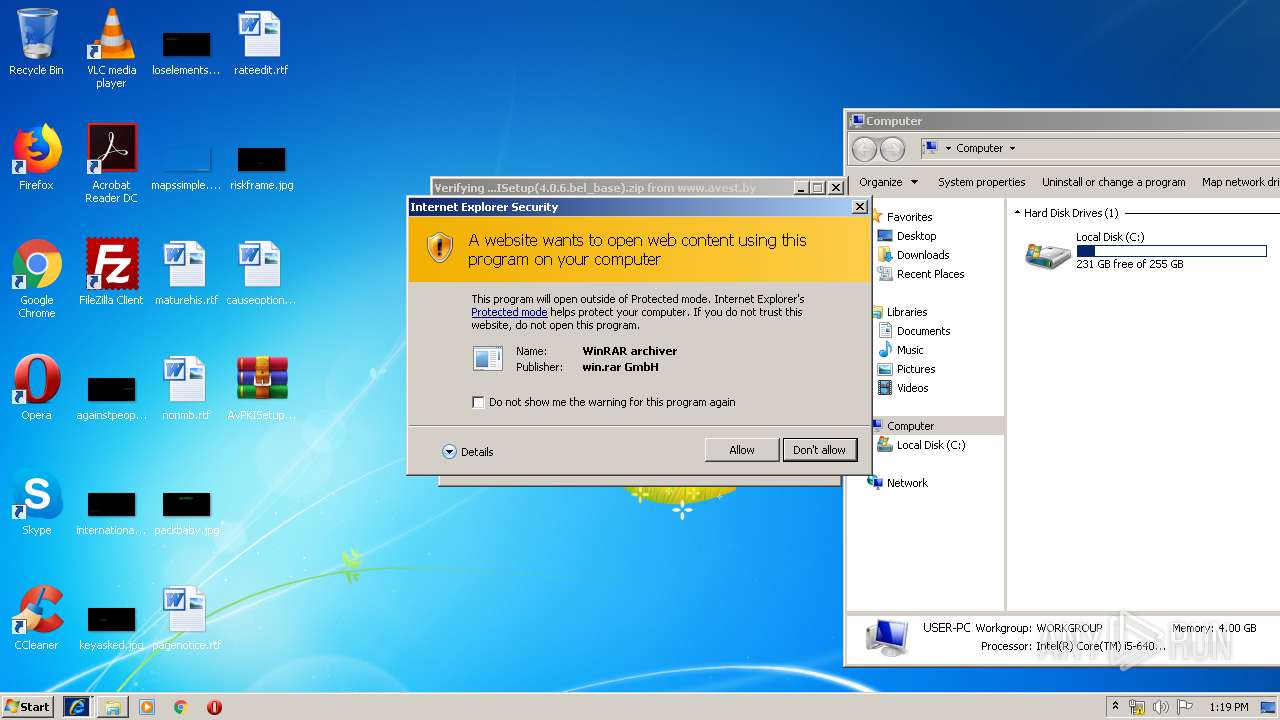Open the CCleaner desktop shortcut
Screen dimensions: 1280x720
point(36,617)
